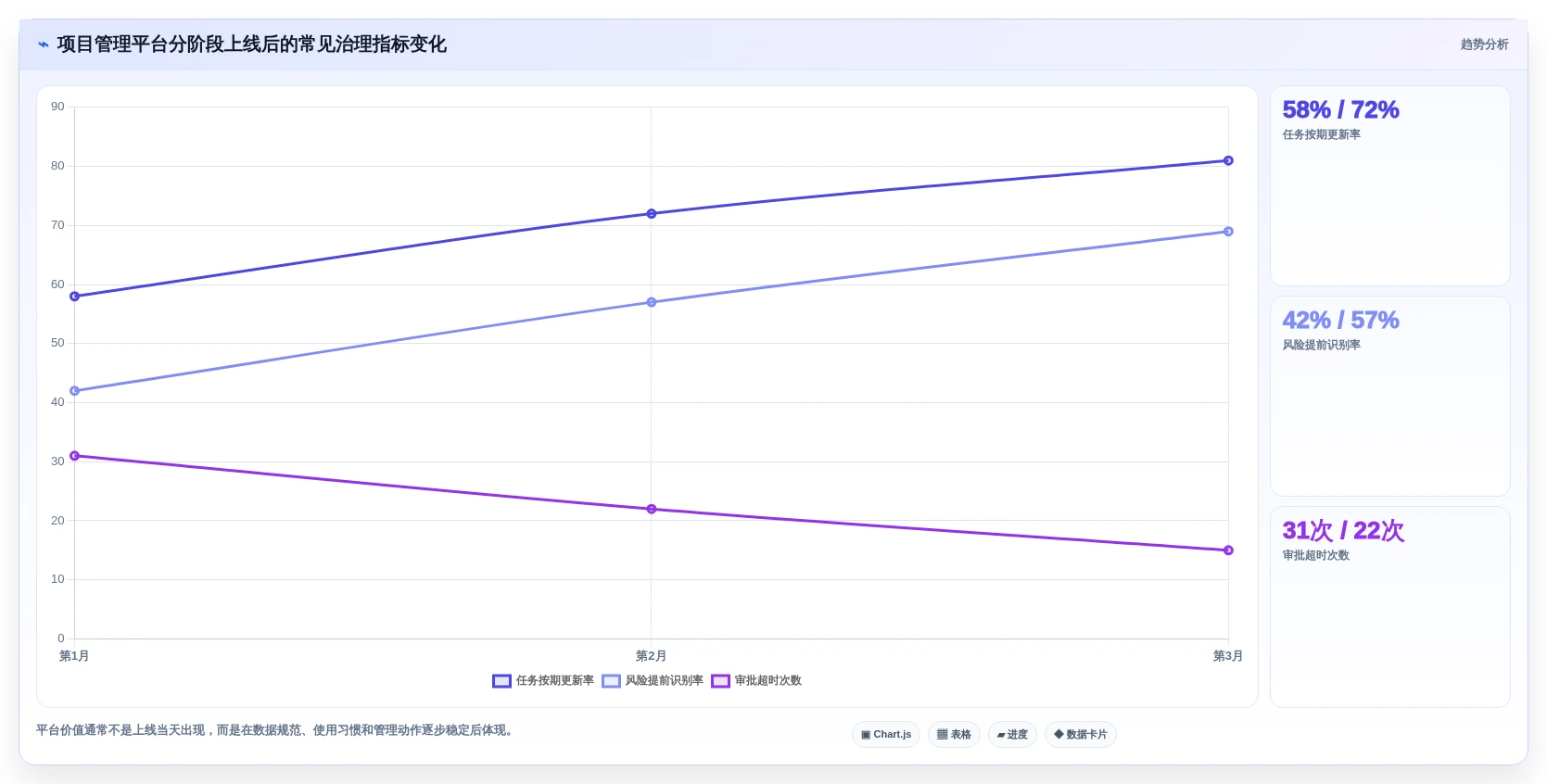Click the 任务按期更新率 card caption

point(1322,135)
